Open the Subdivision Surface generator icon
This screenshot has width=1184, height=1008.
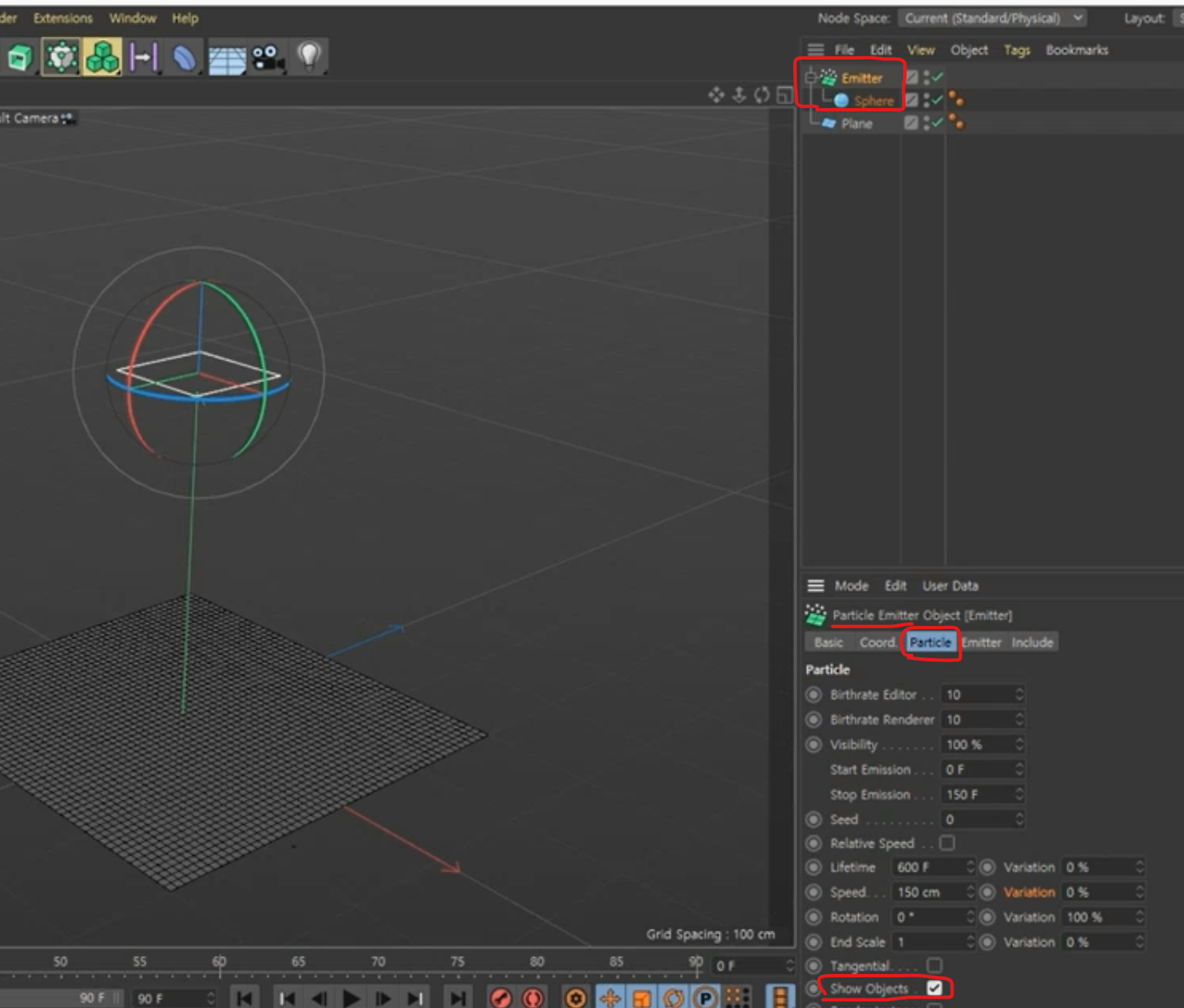coord(61,58)
